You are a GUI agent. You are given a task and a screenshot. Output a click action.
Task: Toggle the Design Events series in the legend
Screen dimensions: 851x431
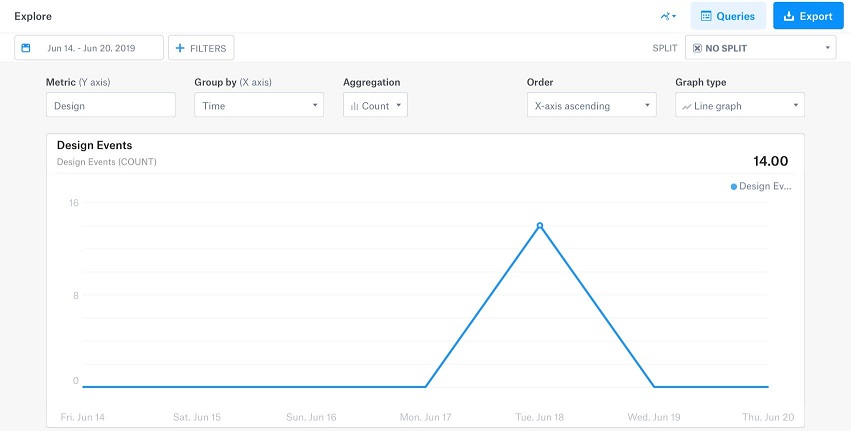[x=762, y=186]
